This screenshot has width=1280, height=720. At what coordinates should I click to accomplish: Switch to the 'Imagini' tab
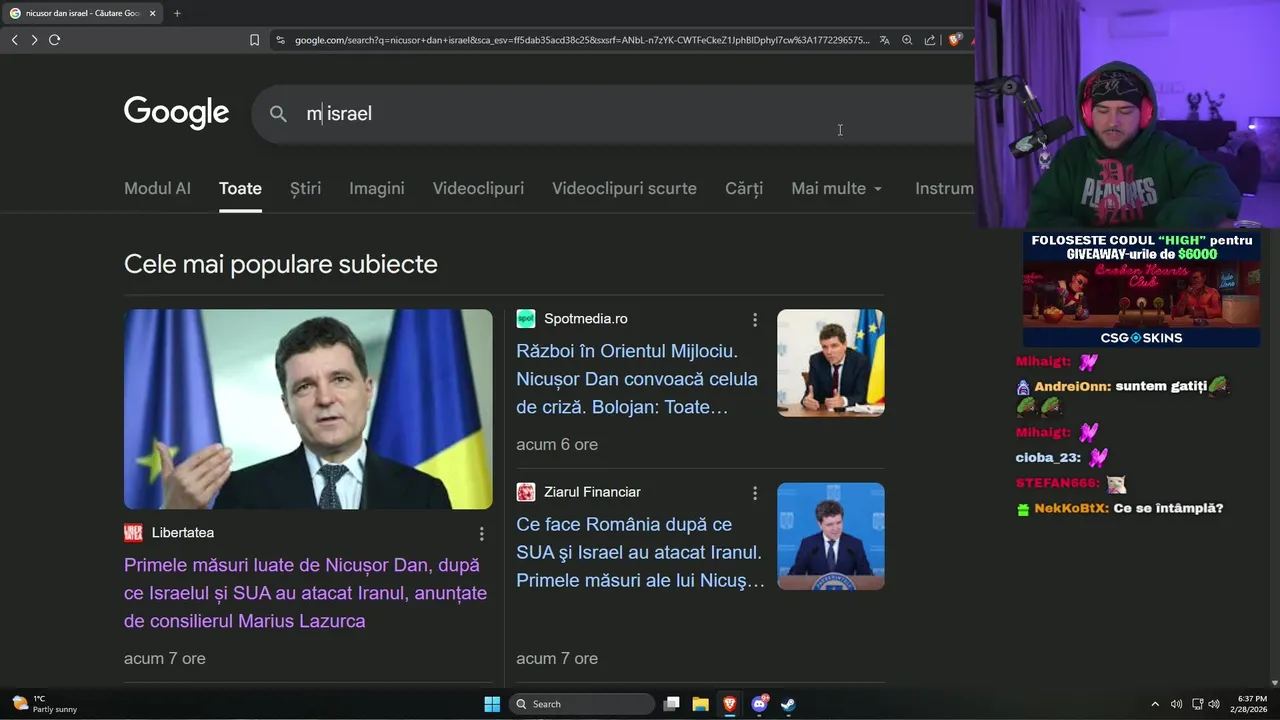(x=377, y=188)
